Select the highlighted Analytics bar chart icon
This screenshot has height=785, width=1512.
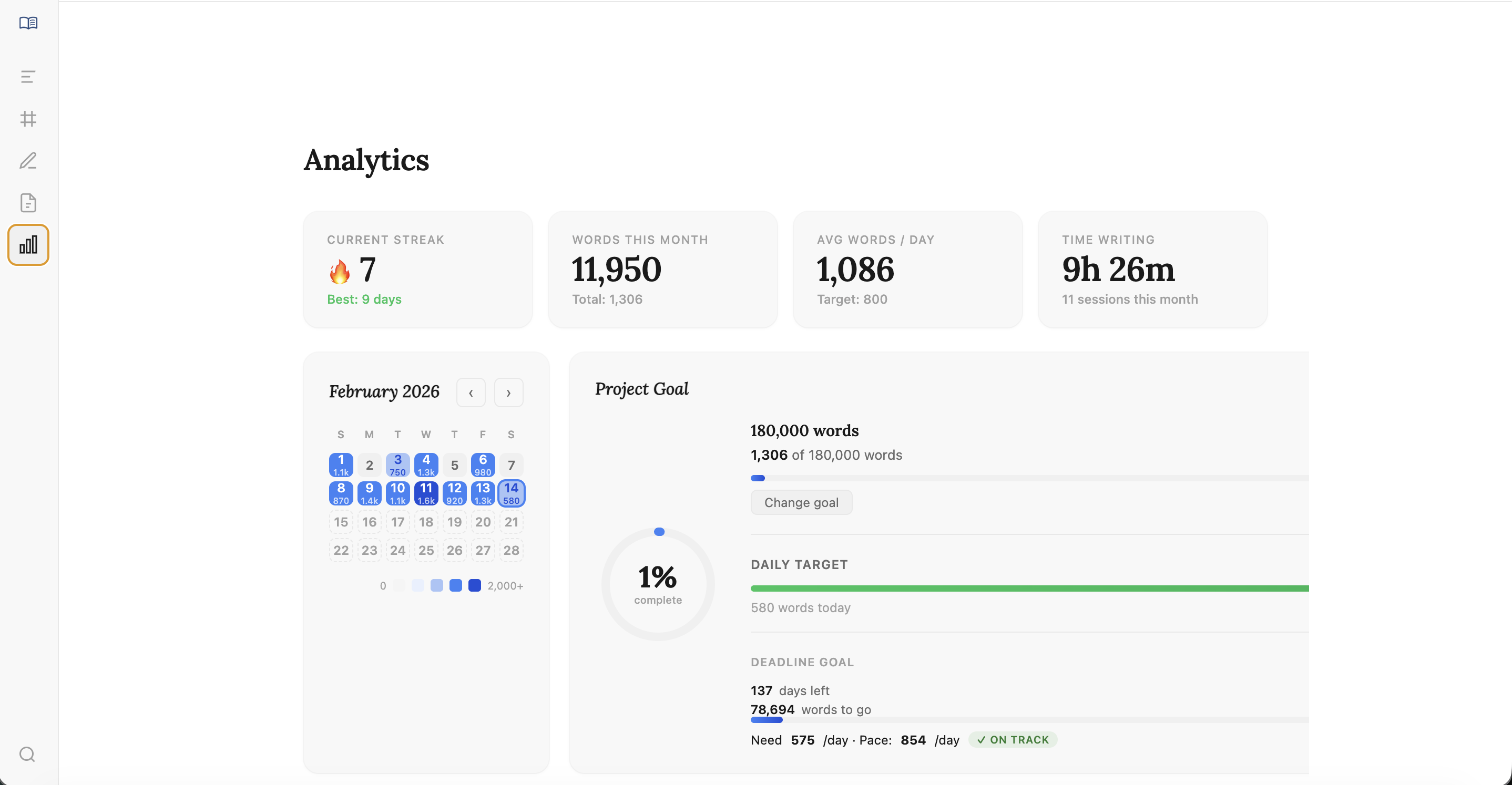(x=27, y=245)
